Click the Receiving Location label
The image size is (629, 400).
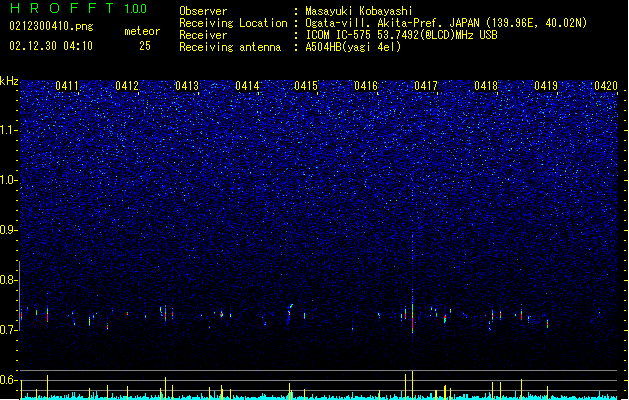click(233, 23)
